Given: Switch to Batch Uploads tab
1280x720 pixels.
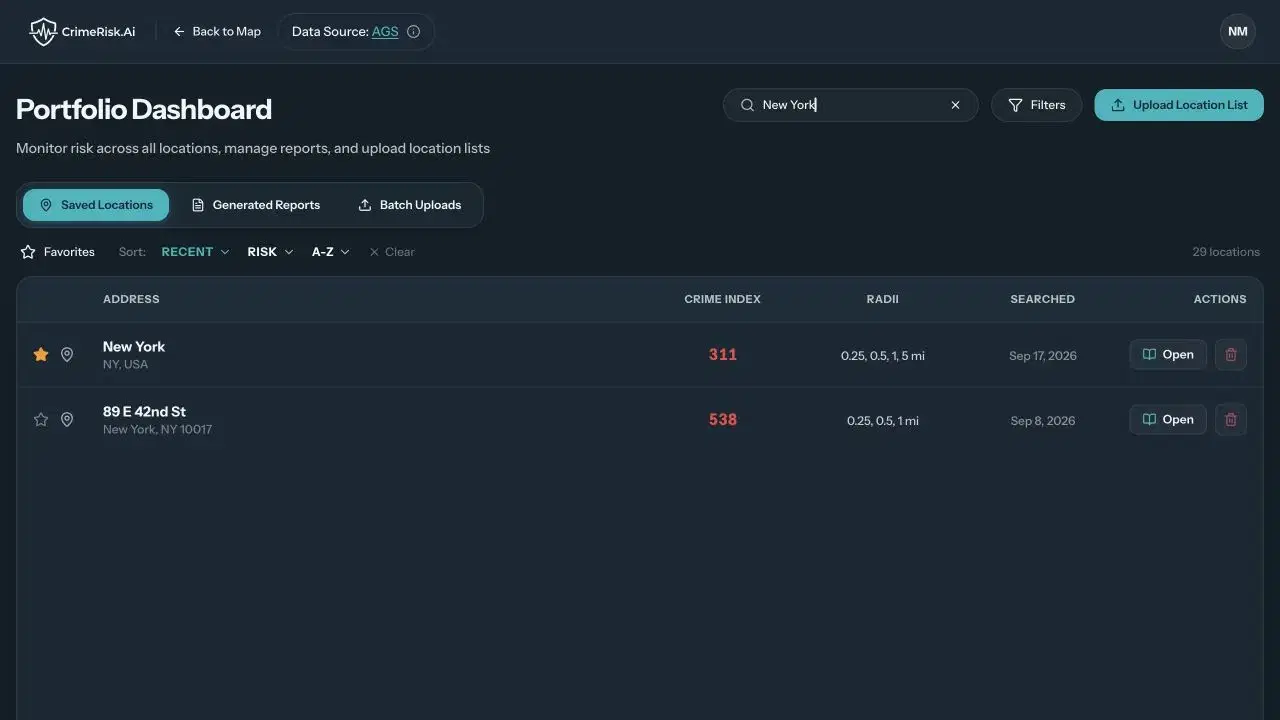Looking at the screenshot, I should [x=410, y=205].
